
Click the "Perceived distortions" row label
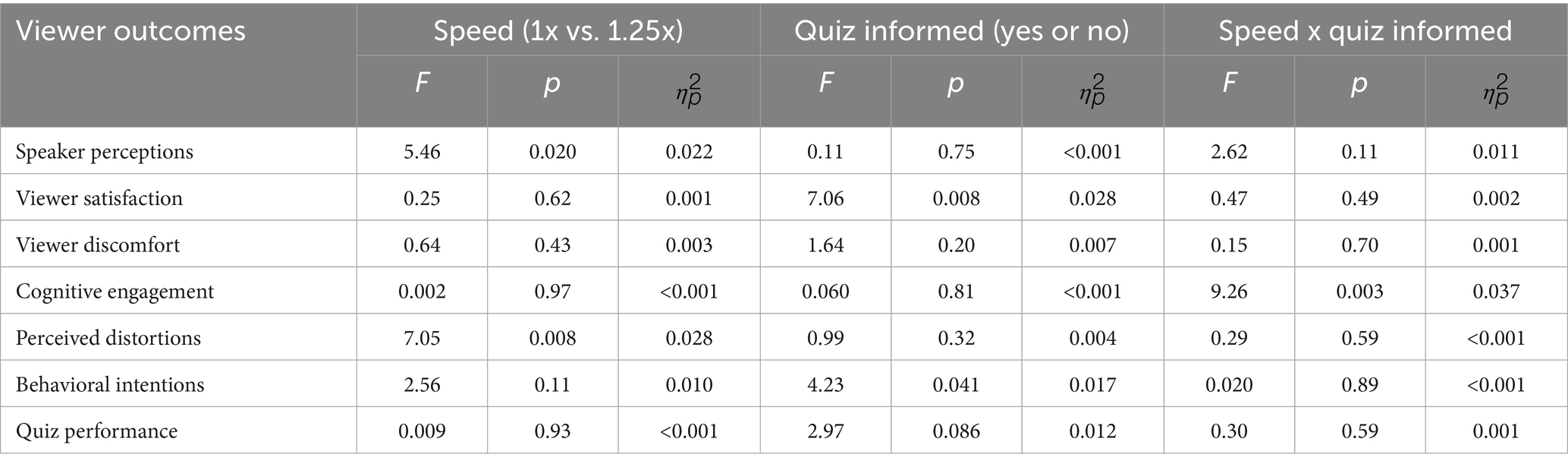(108, 338)
